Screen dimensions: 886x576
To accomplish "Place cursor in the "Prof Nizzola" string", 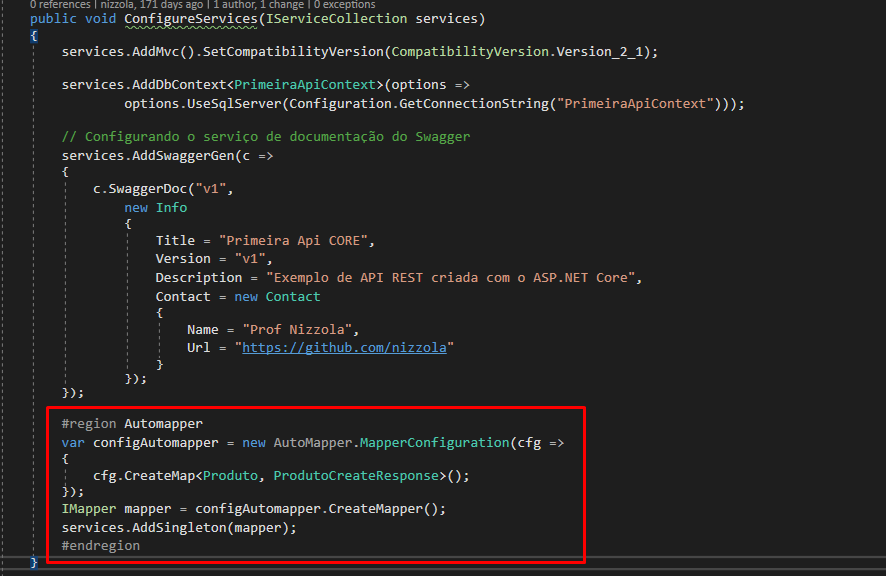I will [x=300, y=329].
